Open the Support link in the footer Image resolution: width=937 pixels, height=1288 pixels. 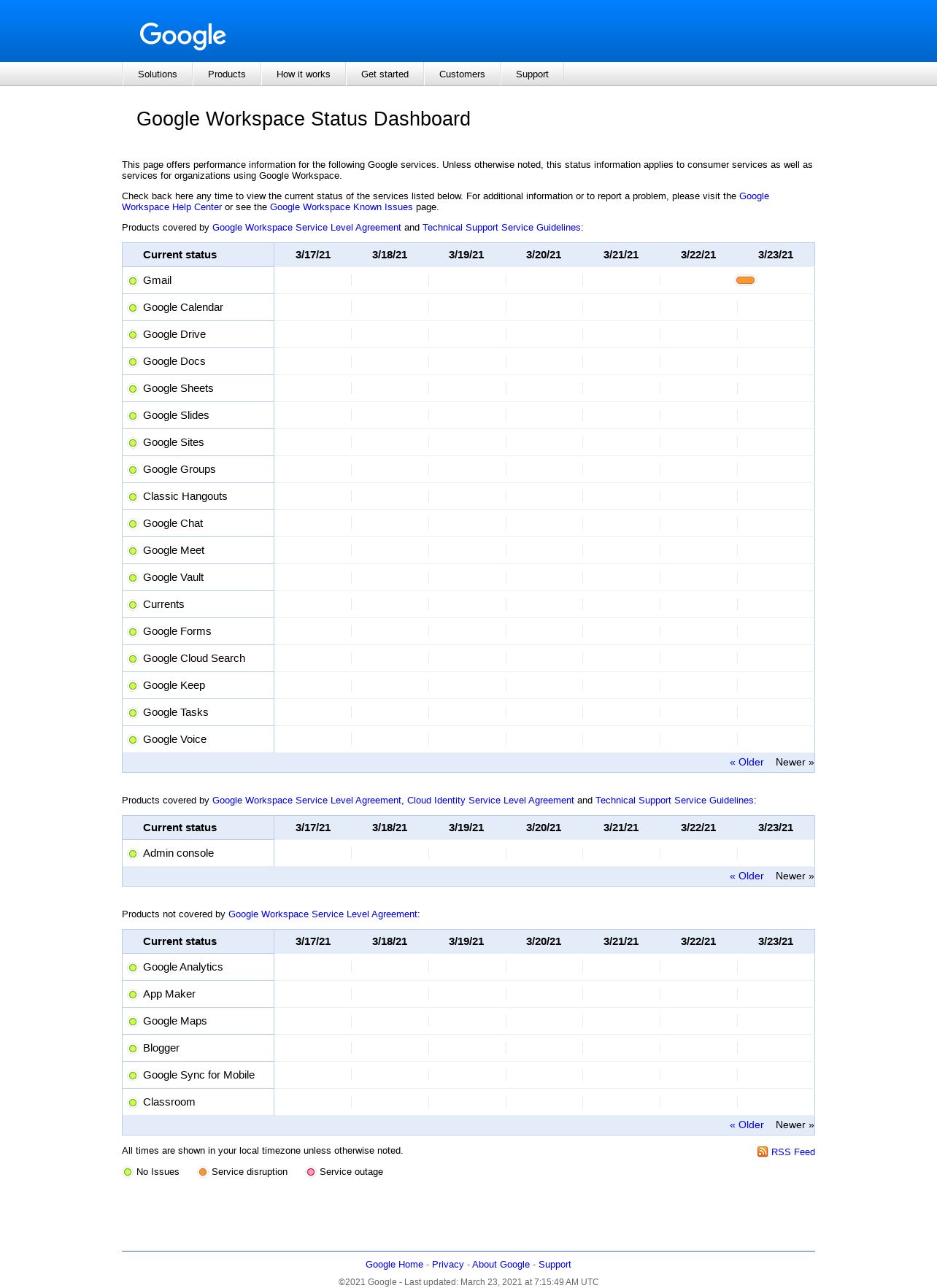click(555, 1265)
